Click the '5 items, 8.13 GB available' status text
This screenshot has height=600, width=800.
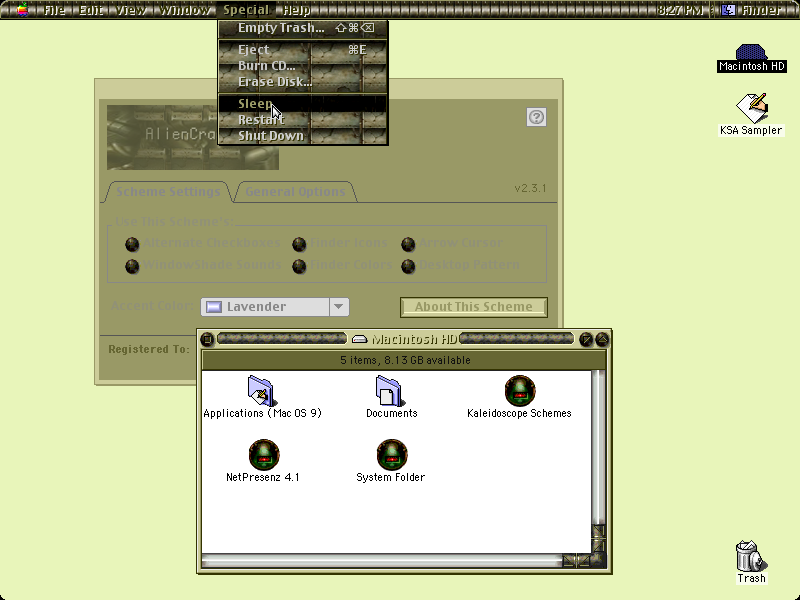tap(405, 360)
